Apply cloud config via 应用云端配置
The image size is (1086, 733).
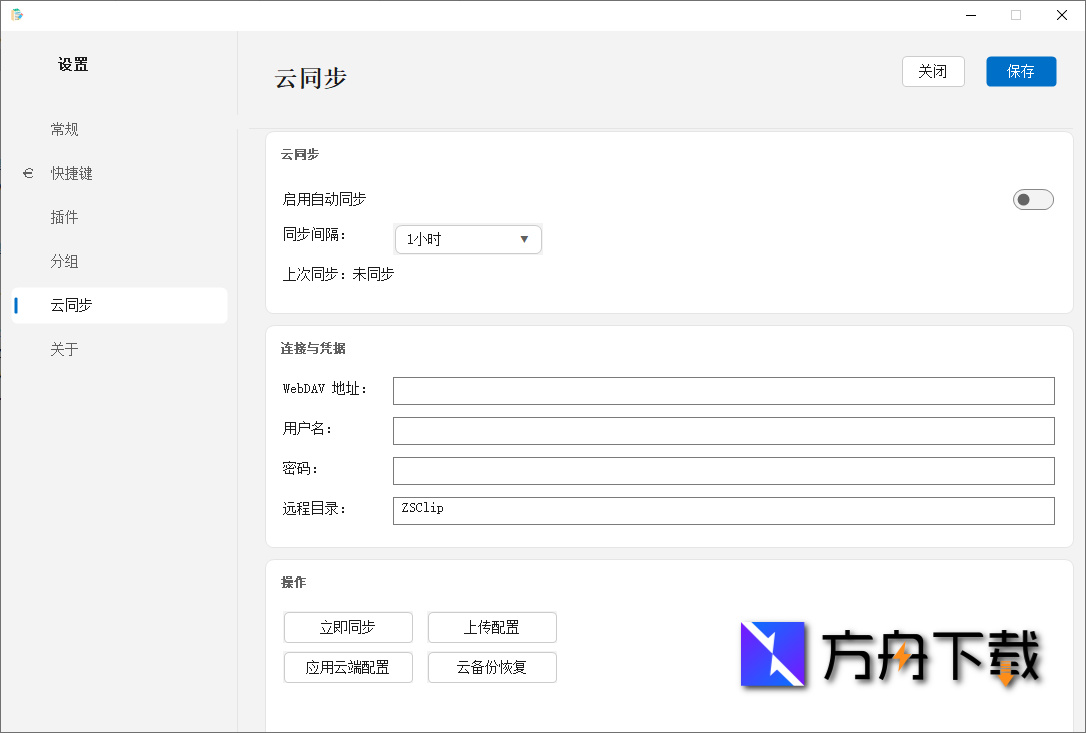[x=348, y=667]
